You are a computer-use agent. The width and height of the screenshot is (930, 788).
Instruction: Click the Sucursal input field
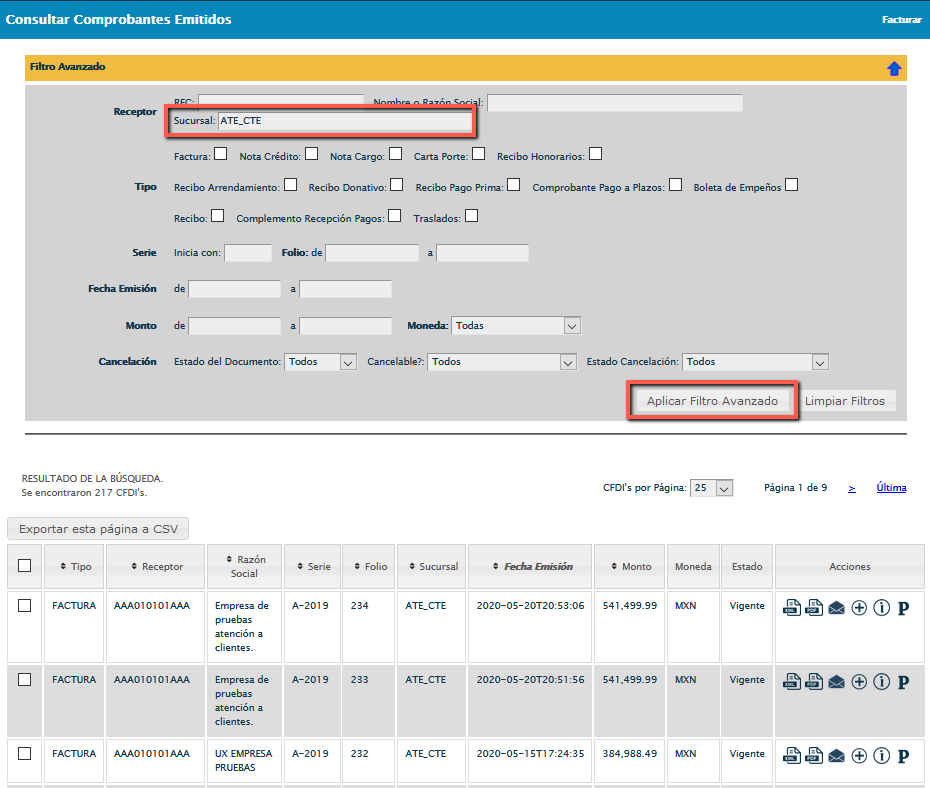(344, 121)
